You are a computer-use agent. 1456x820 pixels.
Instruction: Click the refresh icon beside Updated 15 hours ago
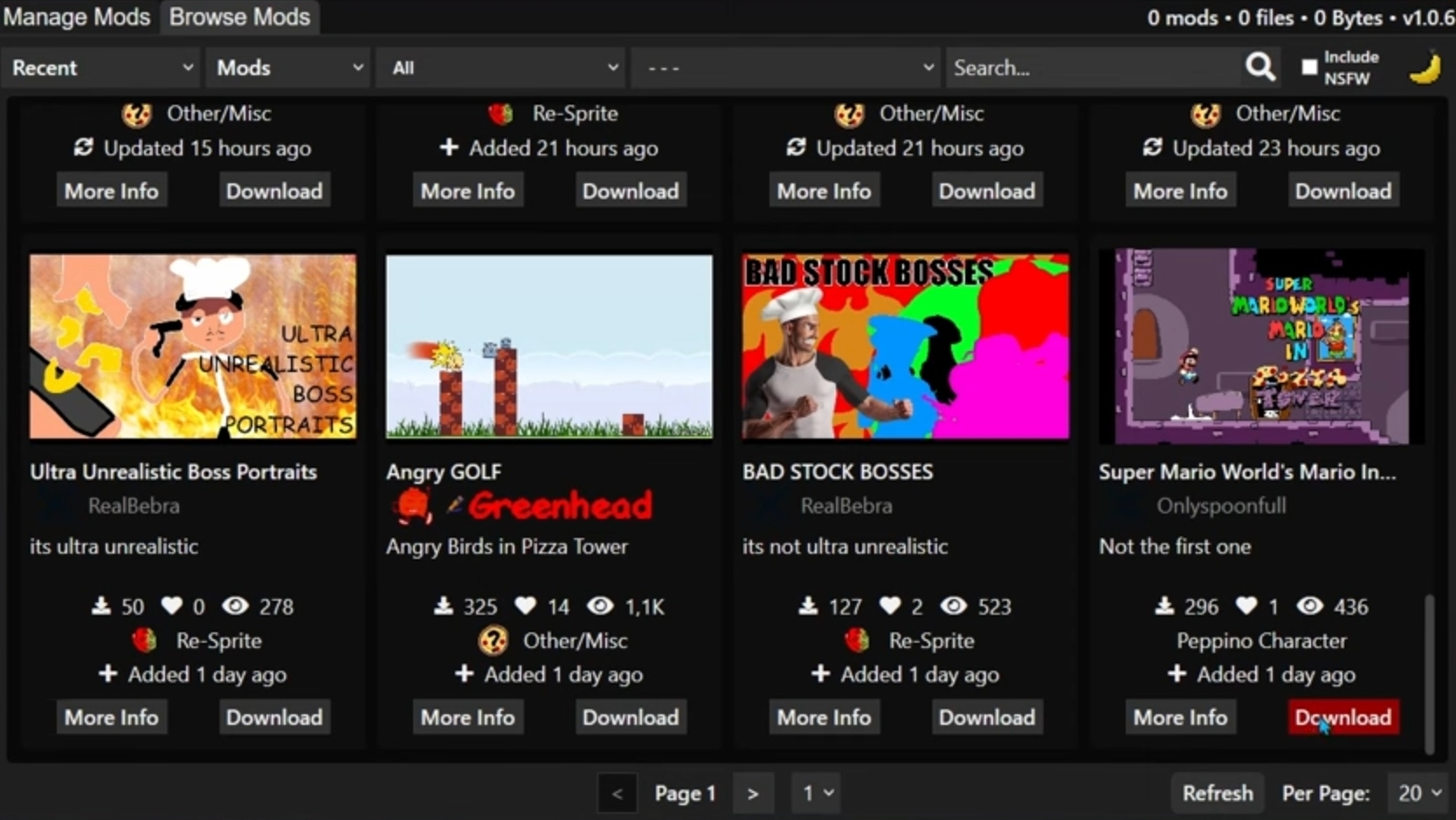(x=84, y=148)
